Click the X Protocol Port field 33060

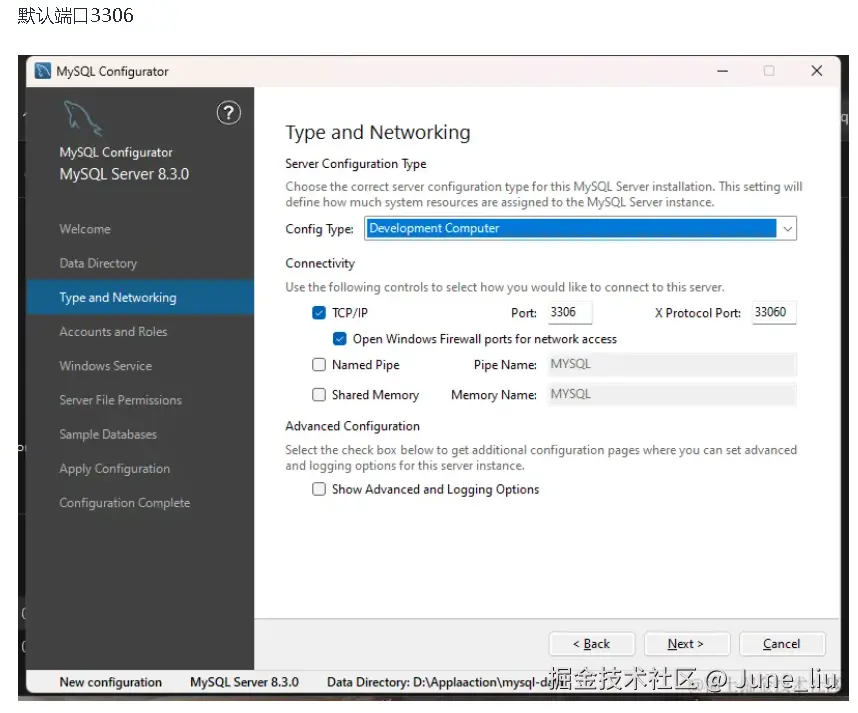click(x=774, y=312)
